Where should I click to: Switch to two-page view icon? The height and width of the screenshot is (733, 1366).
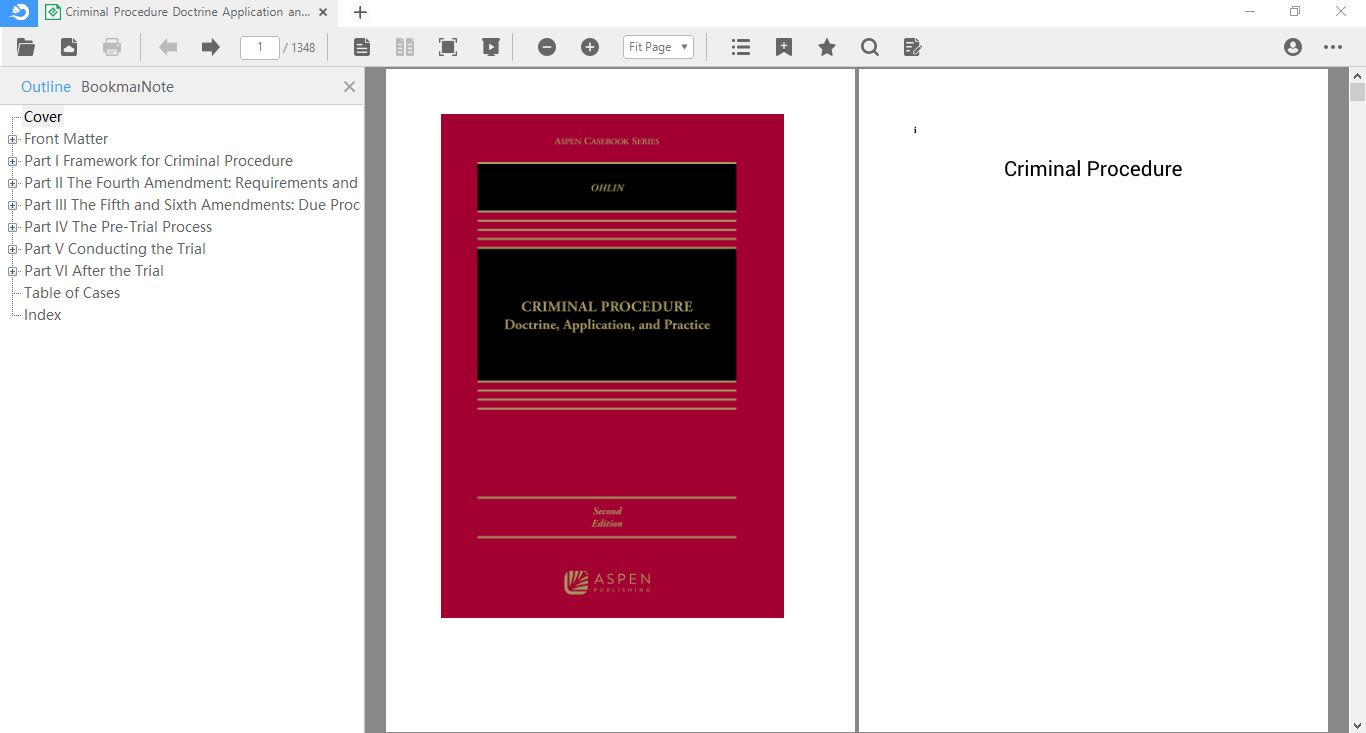click(405, 47)
